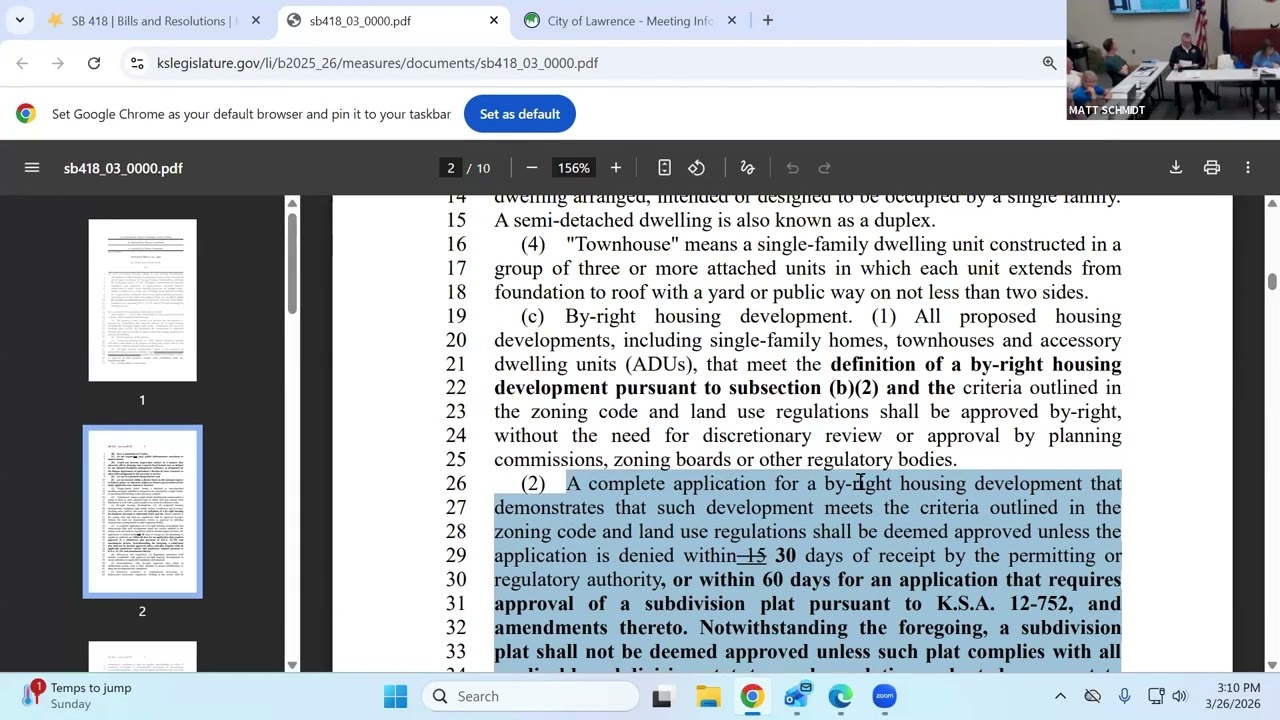This screenshot has height=720, width=1280.
Task: Rotate the PDF counterclockwise
Action: click(x=697, y=168)
